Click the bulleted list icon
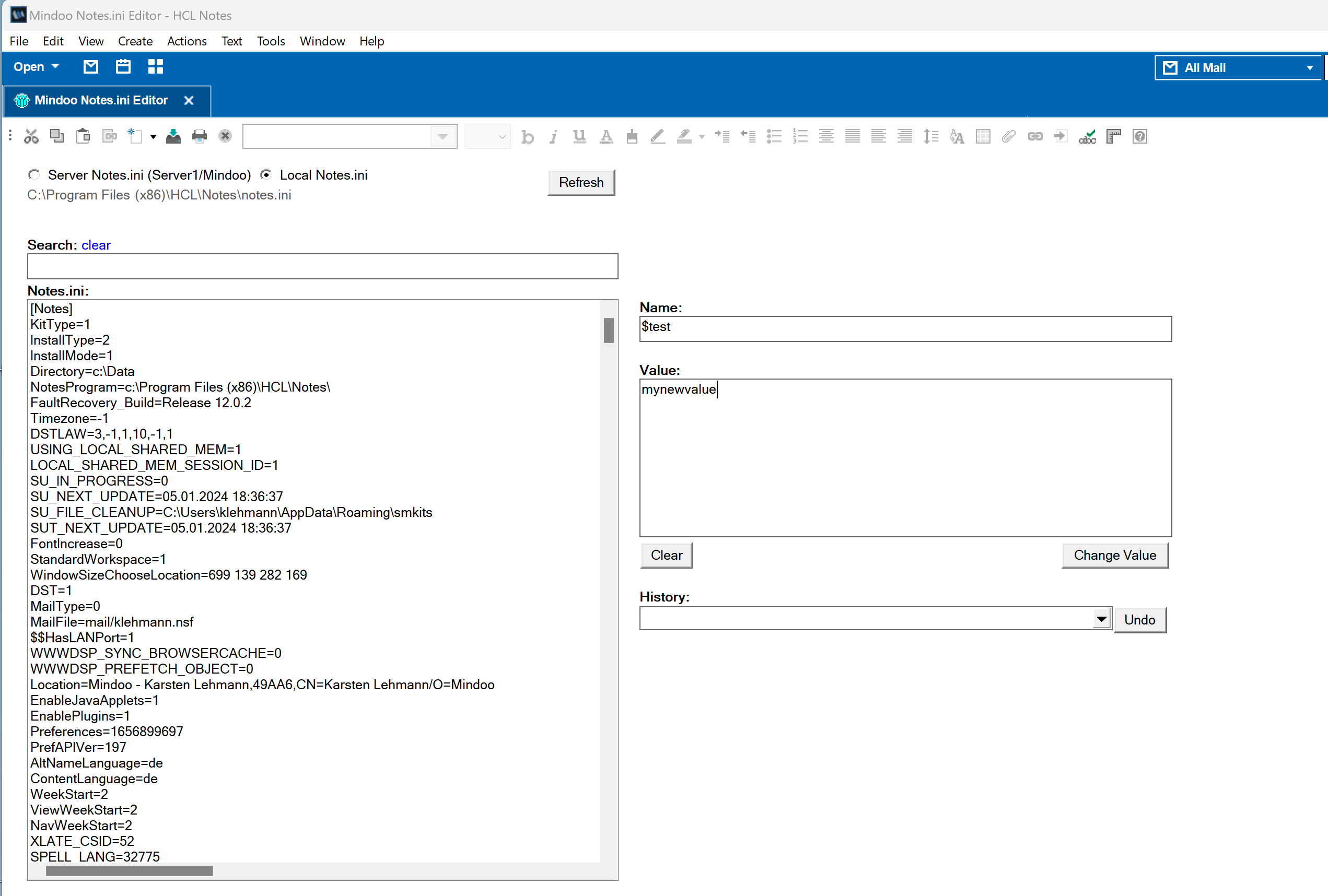The height and width of the screenshot is (896, 1328). point(774,136)
